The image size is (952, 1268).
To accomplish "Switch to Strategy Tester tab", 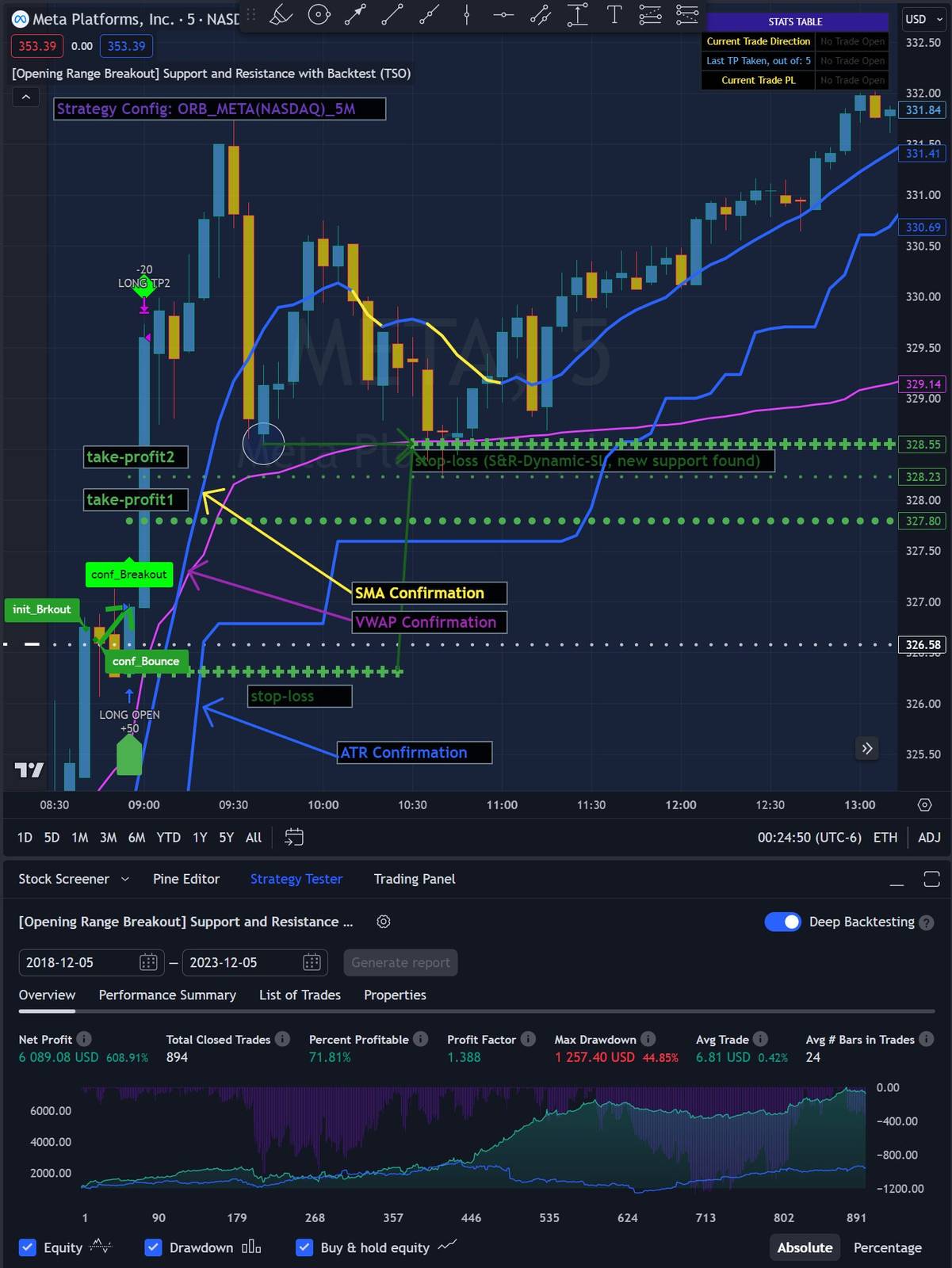I will point(296,879).
